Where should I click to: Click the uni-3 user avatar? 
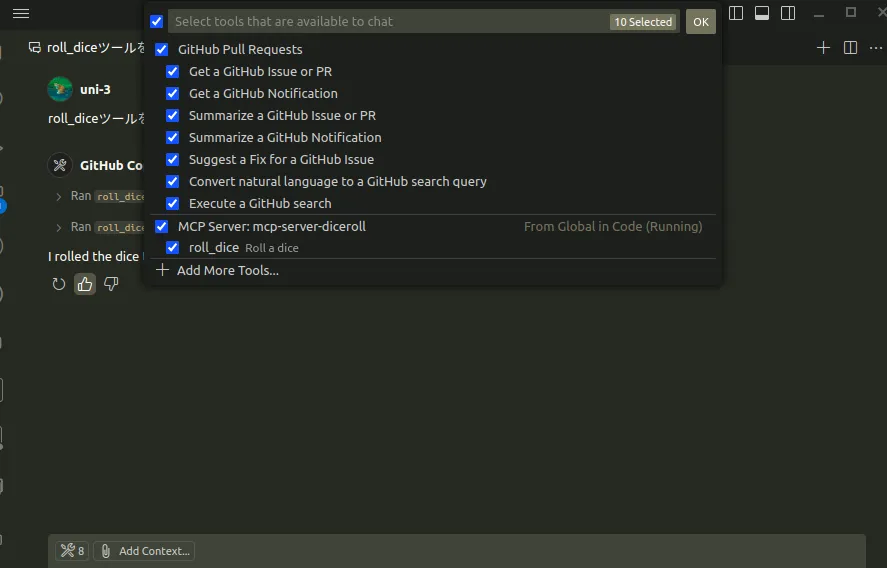pos(60,89)
